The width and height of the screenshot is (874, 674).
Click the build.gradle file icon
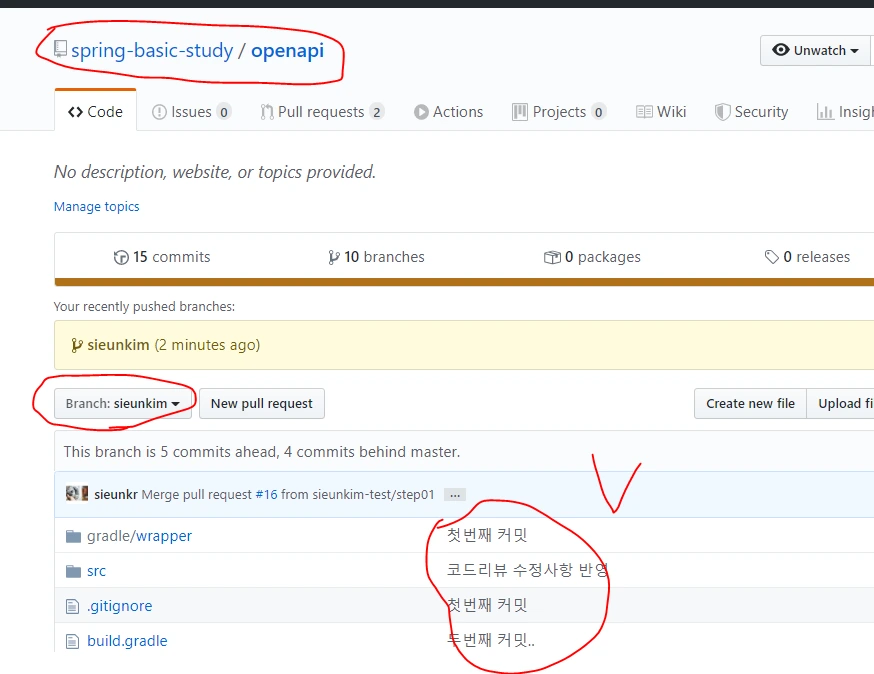(x=72, y=642)
